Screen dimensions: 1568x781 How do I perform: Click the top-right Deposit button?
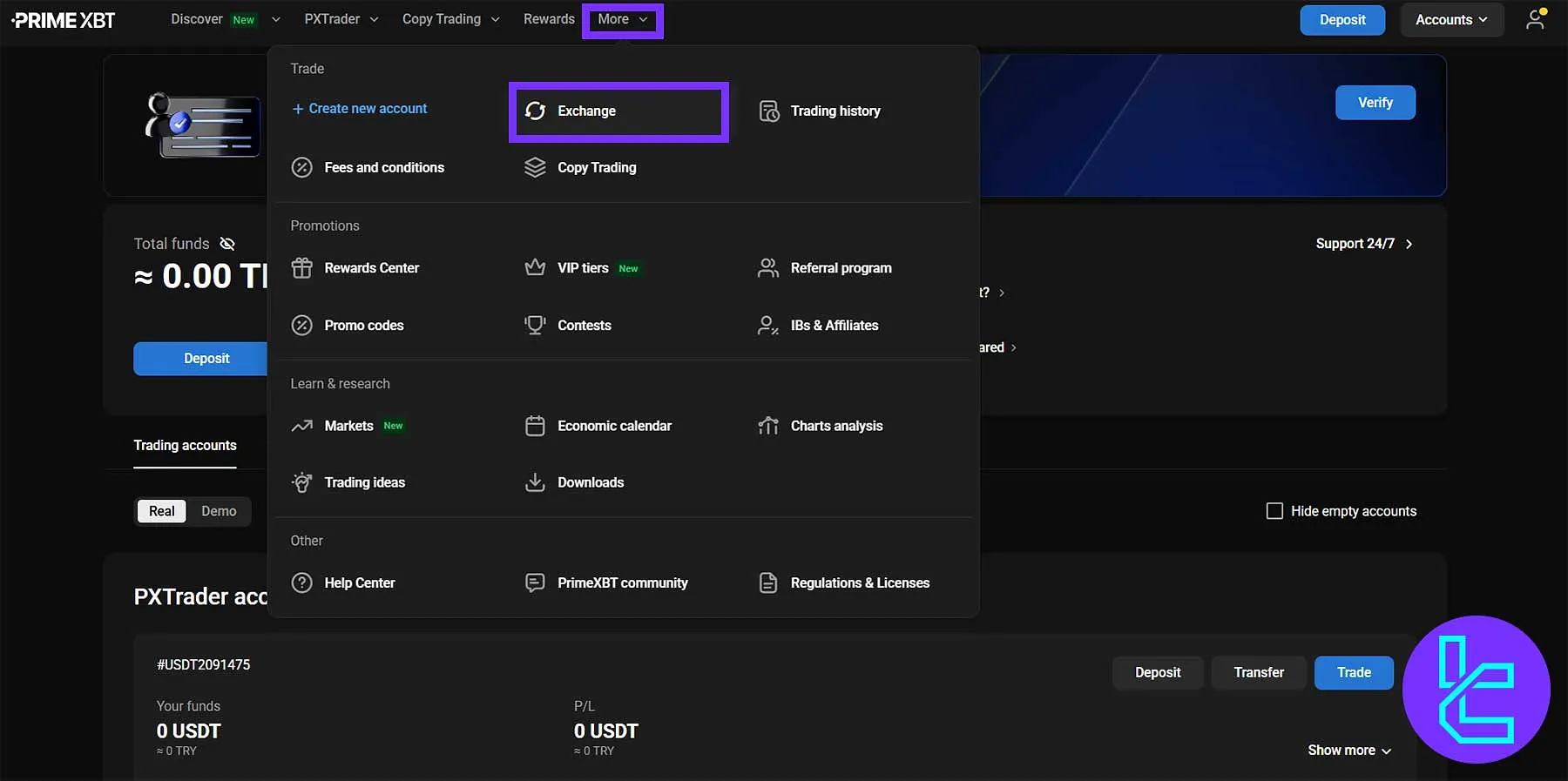click(x=1342, y=20)
